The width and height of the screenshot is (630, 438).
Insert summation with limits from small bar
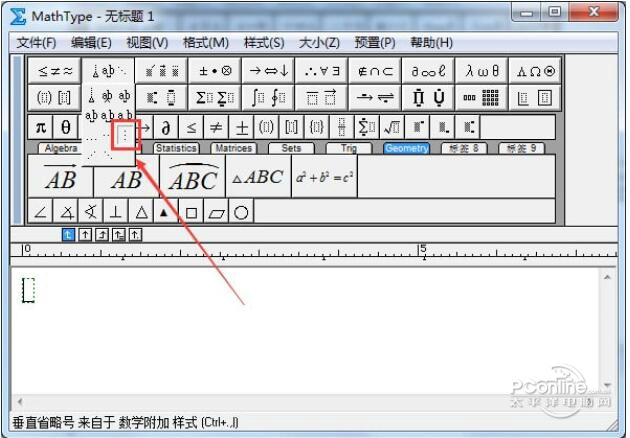(x=367, y=128)
